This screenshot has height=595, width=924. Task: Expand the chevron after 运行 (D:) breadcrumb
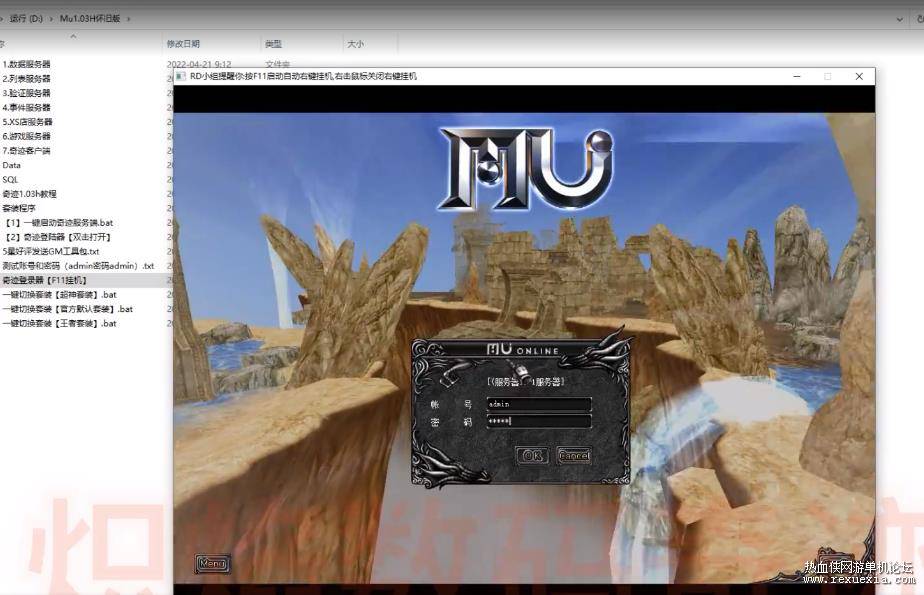click(51, 19)
